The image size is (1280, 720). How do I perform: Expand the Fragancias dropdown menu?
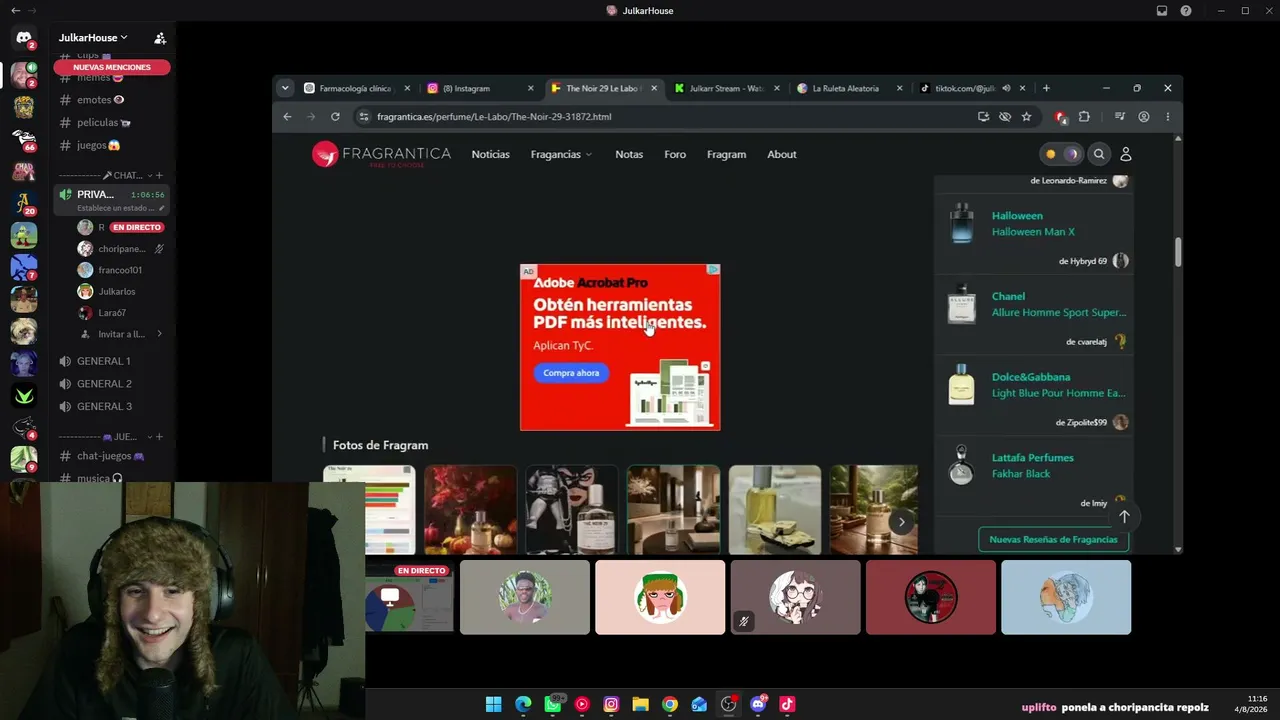561,154
